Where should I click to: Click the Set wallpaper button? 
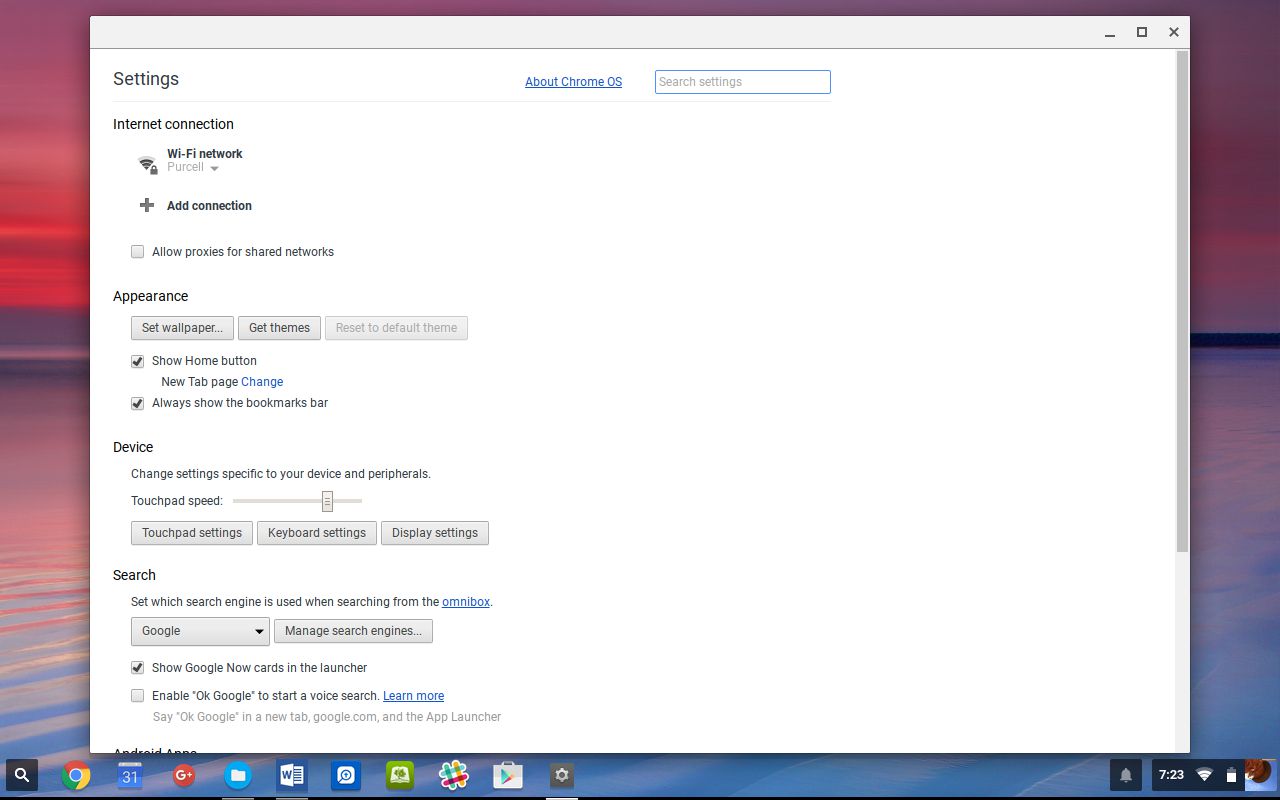pyautogui.click(x=183, y=328)
